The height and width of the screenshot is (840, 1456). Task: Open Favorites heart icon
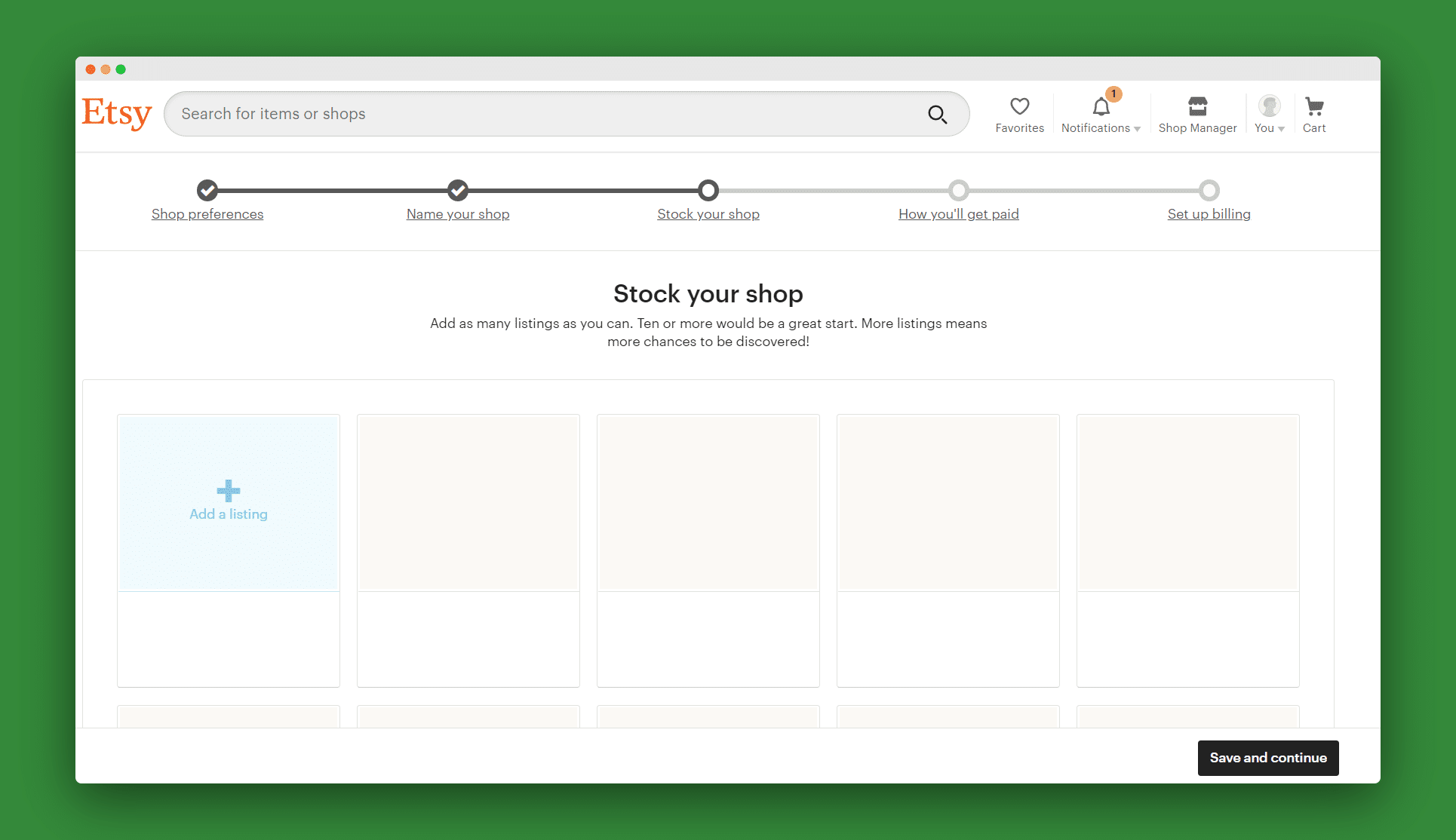tap(1019, 106)
